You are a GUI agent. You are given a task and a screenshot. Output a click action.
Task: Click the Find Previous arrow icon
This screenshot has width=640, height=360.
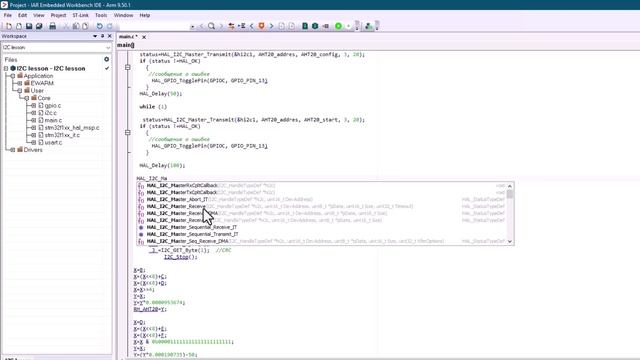[202, 26]
